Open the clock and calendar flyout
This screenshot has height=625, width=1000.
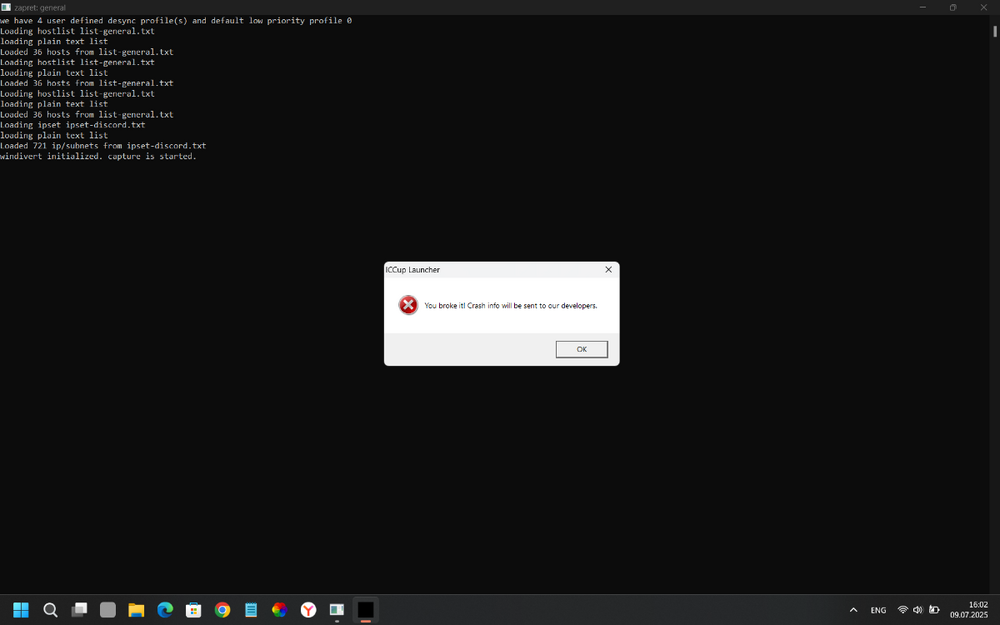967,610
